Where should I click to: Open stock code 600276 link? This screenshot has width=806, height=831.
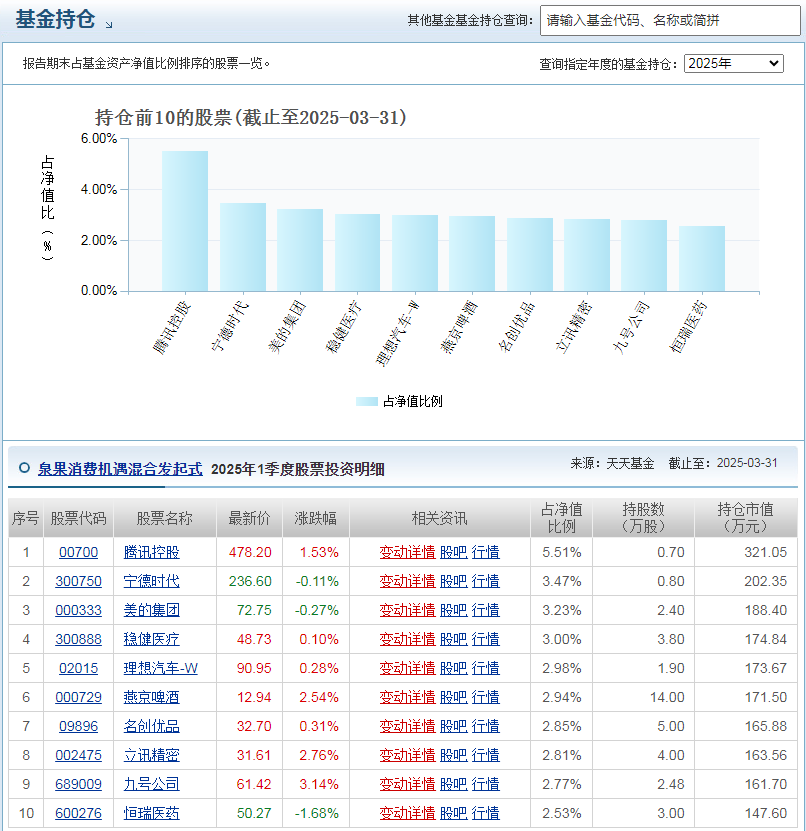pyautogui.click(x=78, y=813)
